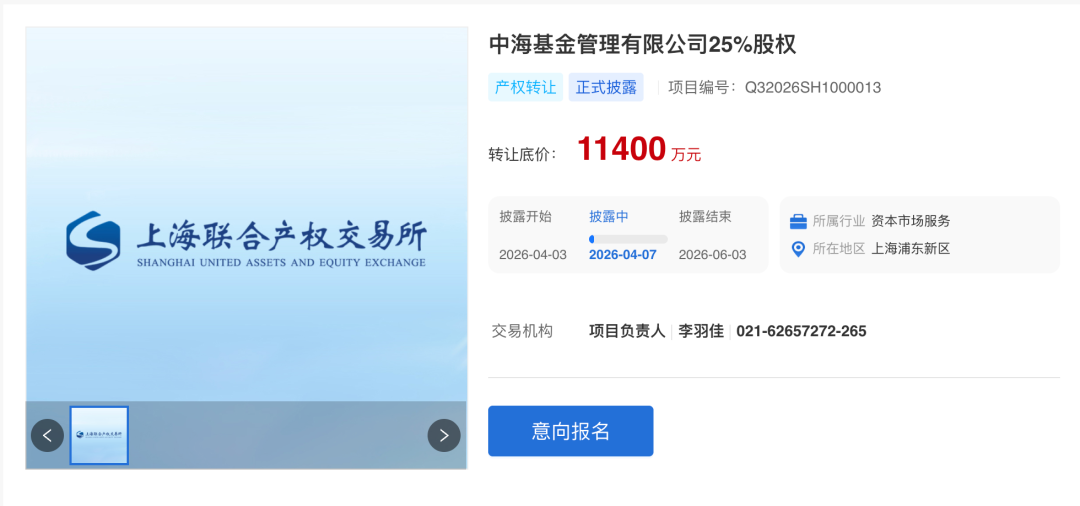1080x506 pixels.
Task: Click the project number Q32026SH1000013
Action: [x=813, y=87]
